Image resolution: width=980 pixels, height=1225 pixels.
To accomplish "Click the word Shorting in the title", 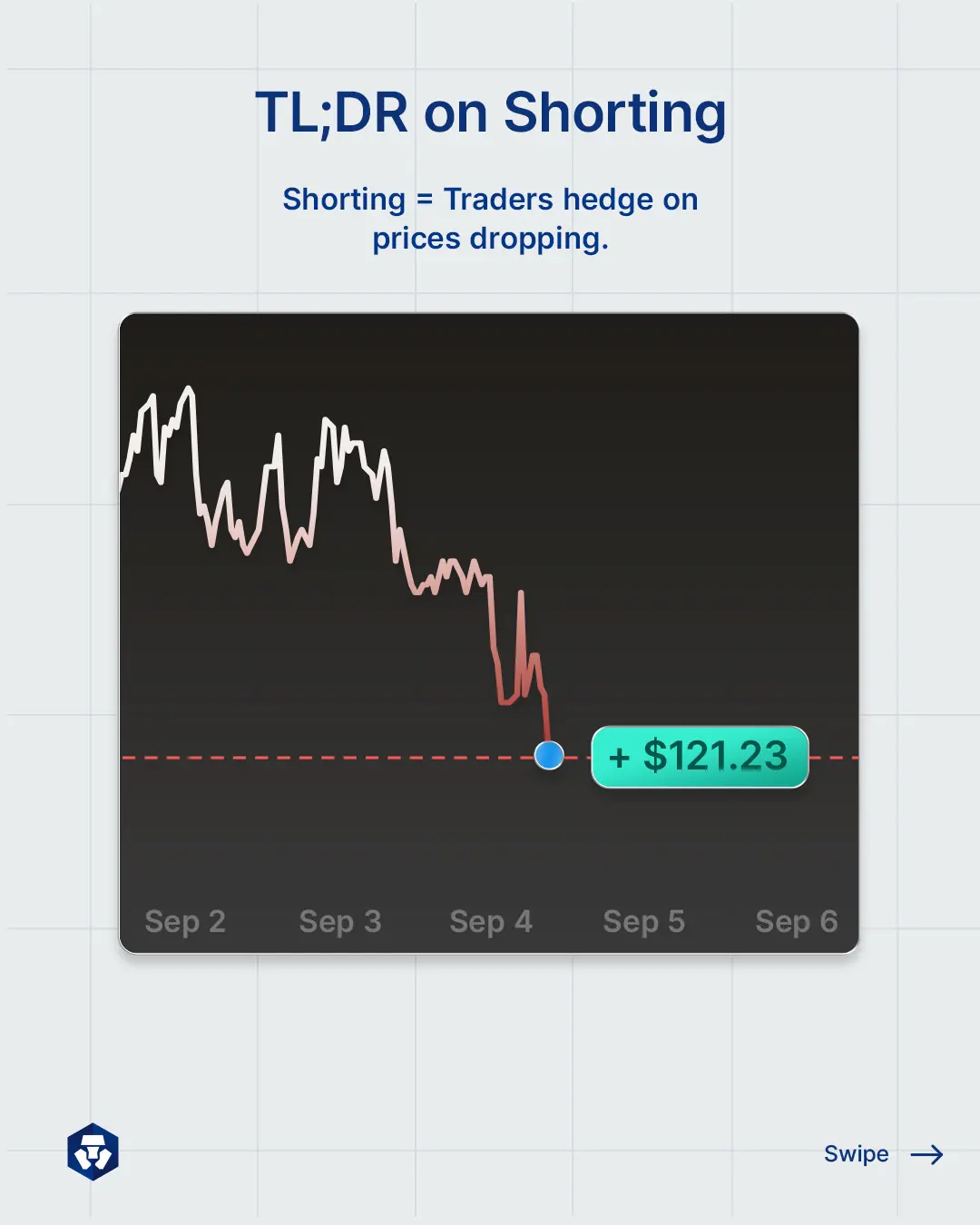I will 615,114.
